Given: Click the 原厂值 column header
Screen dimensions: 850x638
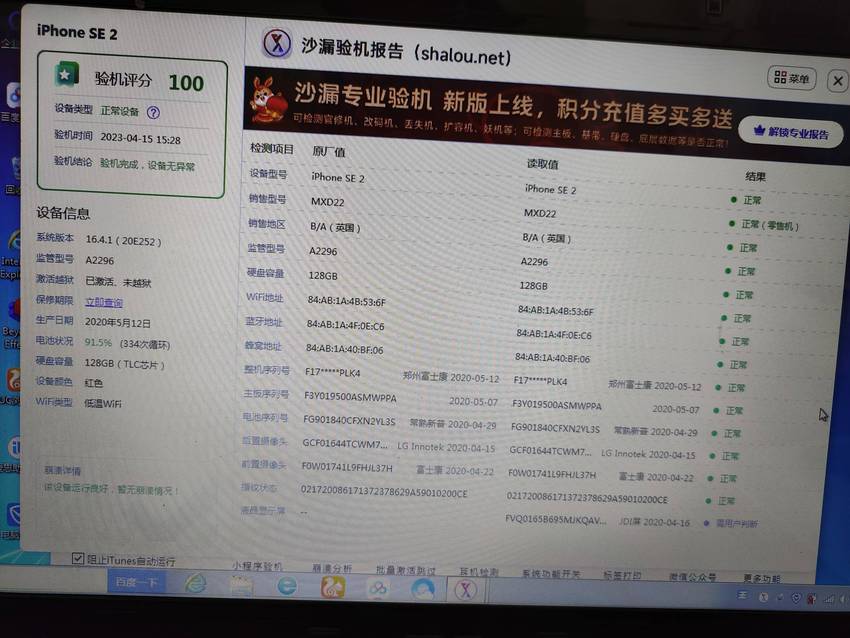Looking at the screenshot, I should click(329, 151).
